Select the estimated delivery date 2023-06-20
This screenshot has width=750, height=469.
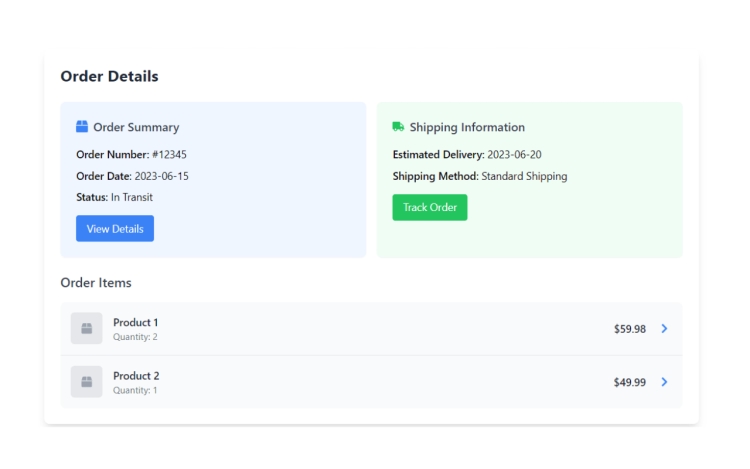515,154
